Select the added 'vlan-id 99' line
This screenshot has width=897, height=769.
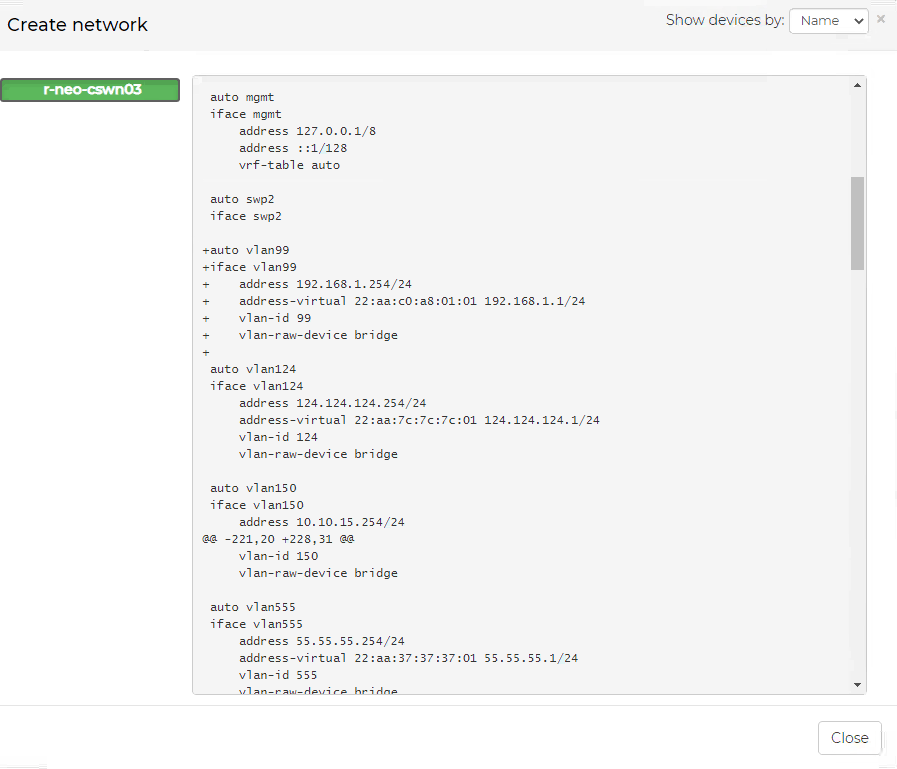[x=274, y=318]
